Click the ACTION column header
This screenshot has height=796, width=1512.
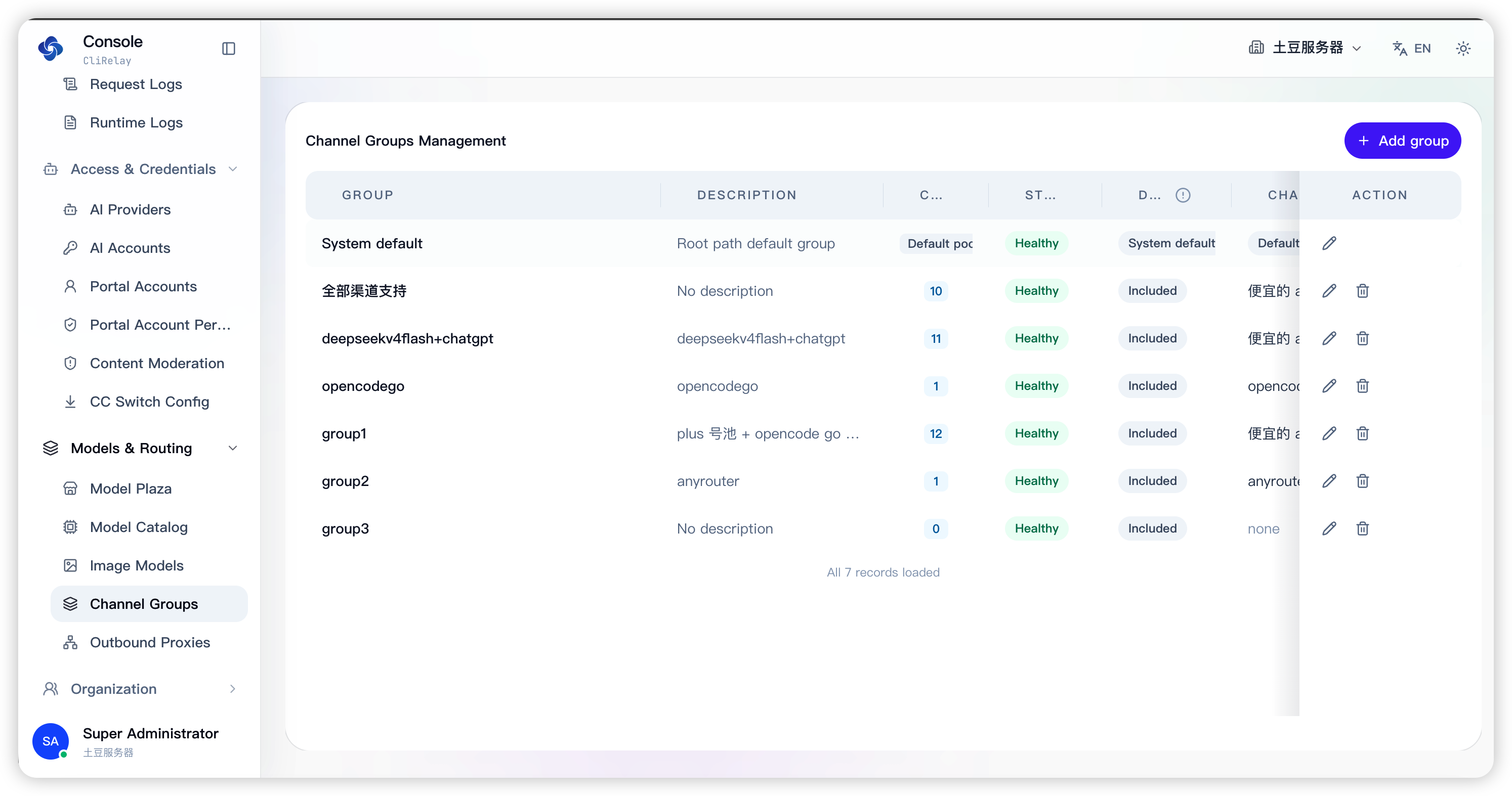[x=1380, y=195]
